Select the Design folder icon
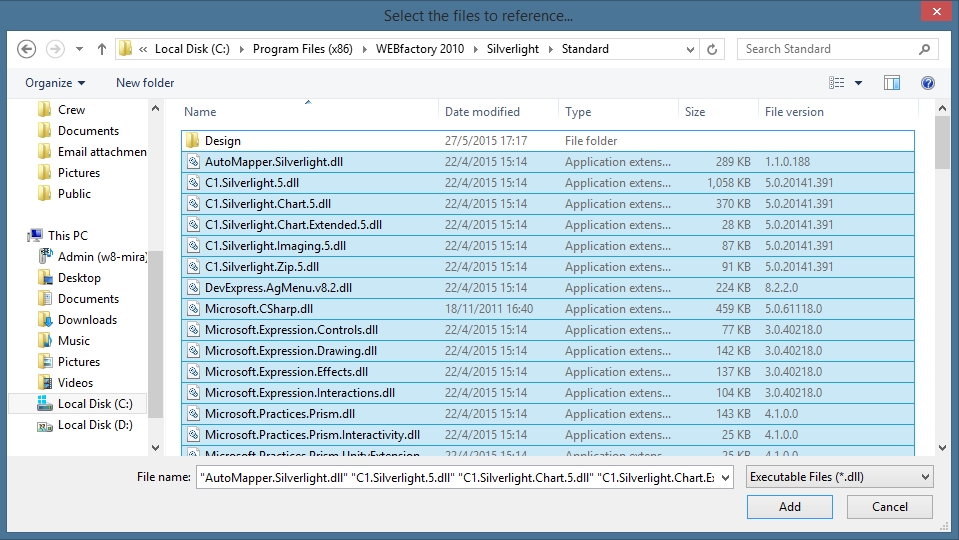This screenshot has height=540, width=959. [193, 141]
